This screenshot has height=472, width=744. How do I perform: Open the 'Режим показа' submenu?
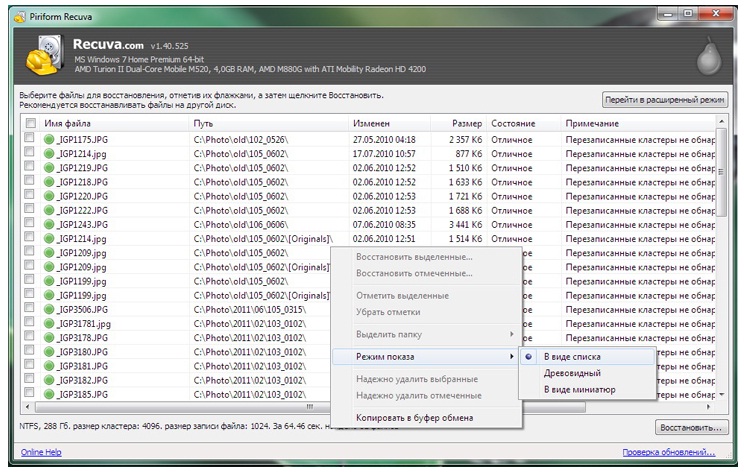coord(426,357)
